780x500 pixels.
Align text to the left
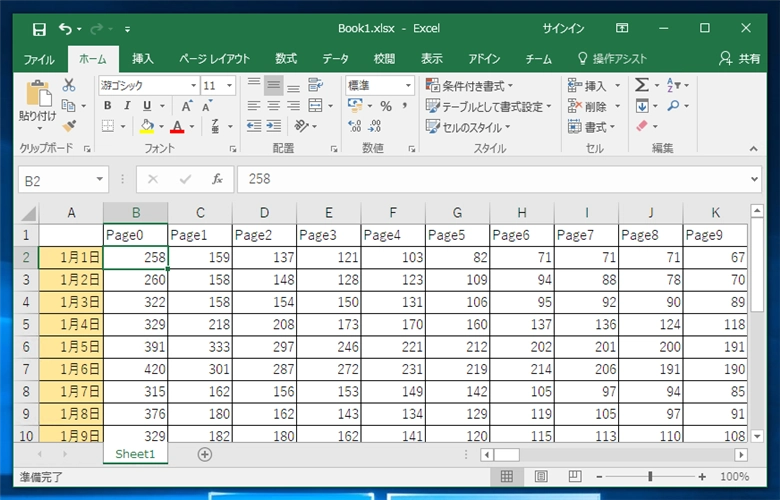pos(254,105)
